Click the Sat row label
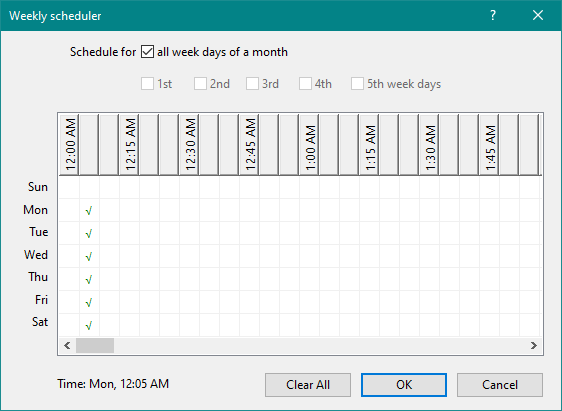 point(40,322)
